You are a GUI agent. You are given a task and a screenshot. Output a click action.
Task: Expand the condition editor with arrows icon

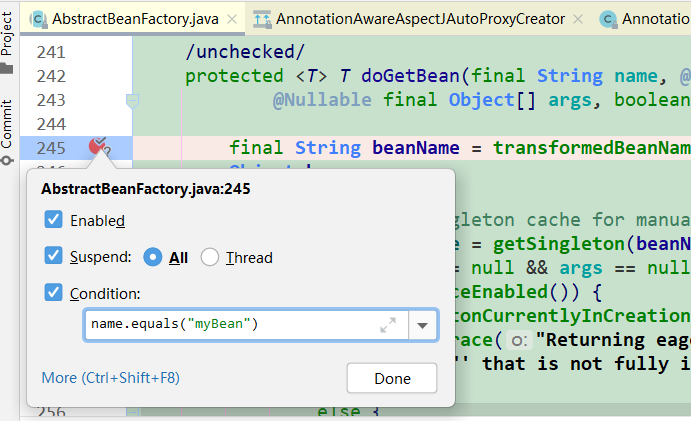click(x=388, y=325)
